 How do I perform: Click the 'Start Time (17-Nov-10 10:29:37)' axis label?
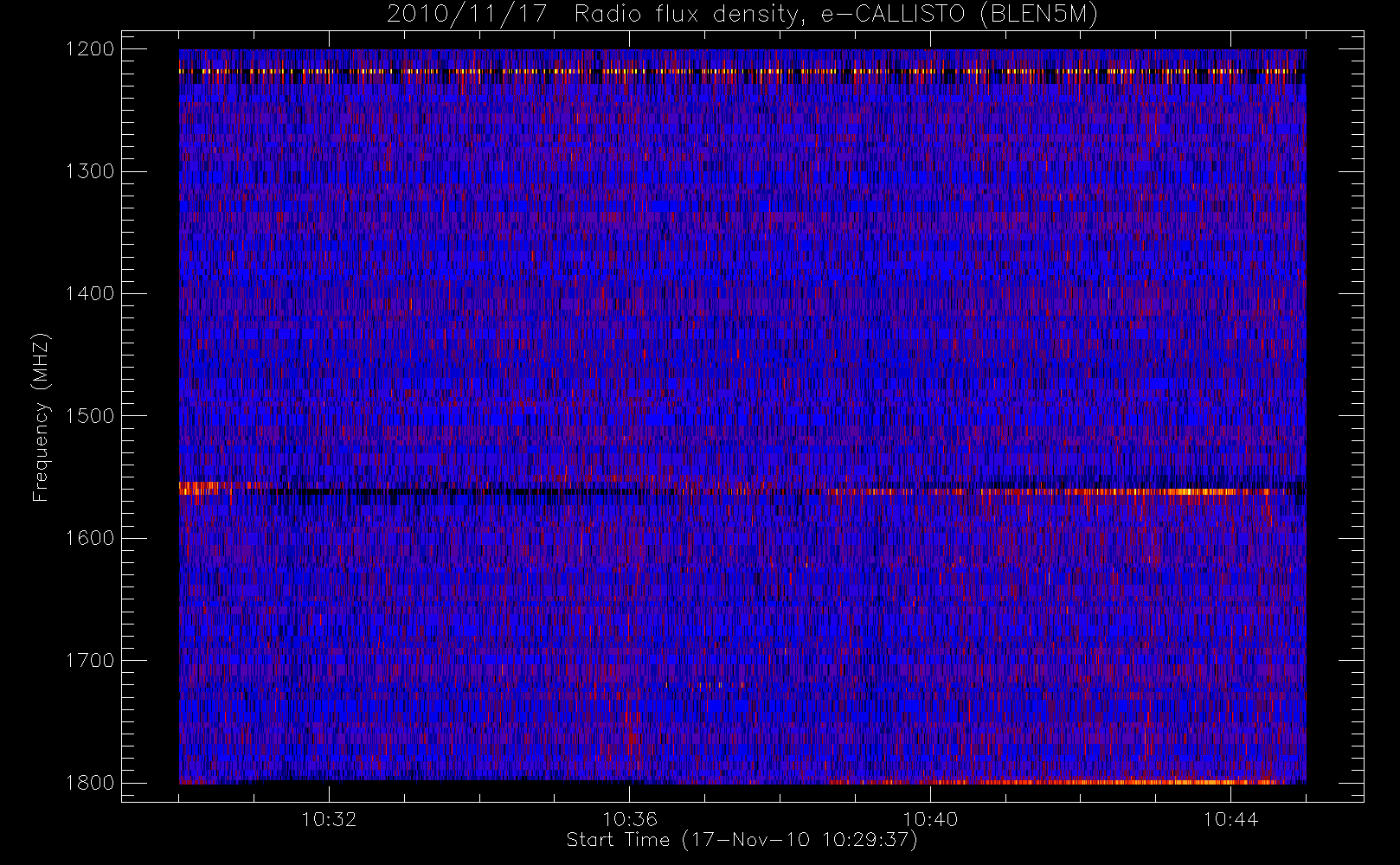[742, 840]
